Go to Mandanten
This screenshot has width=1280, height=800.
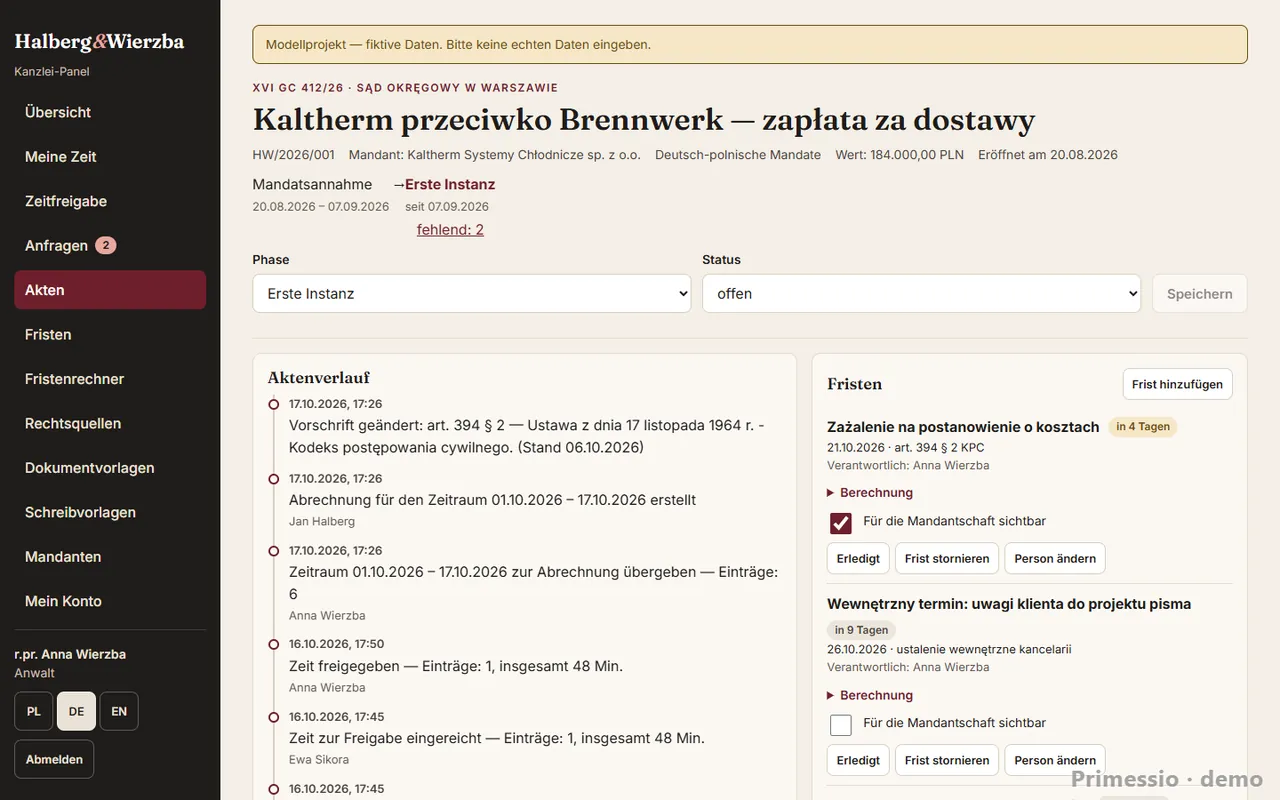coord(110,557)
